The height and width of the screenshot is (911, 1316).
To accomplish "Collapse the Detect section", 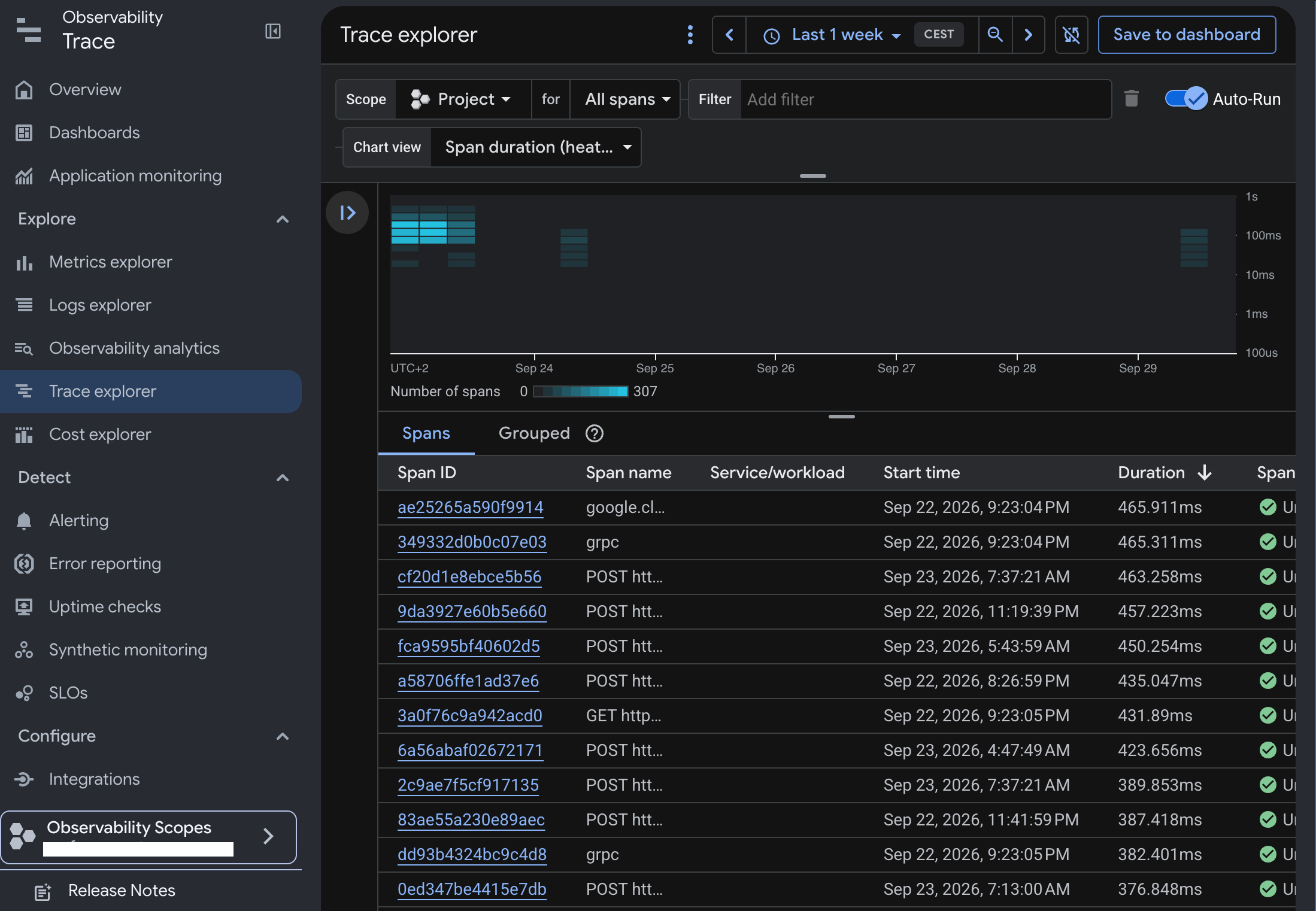I will tap(283, 478).
